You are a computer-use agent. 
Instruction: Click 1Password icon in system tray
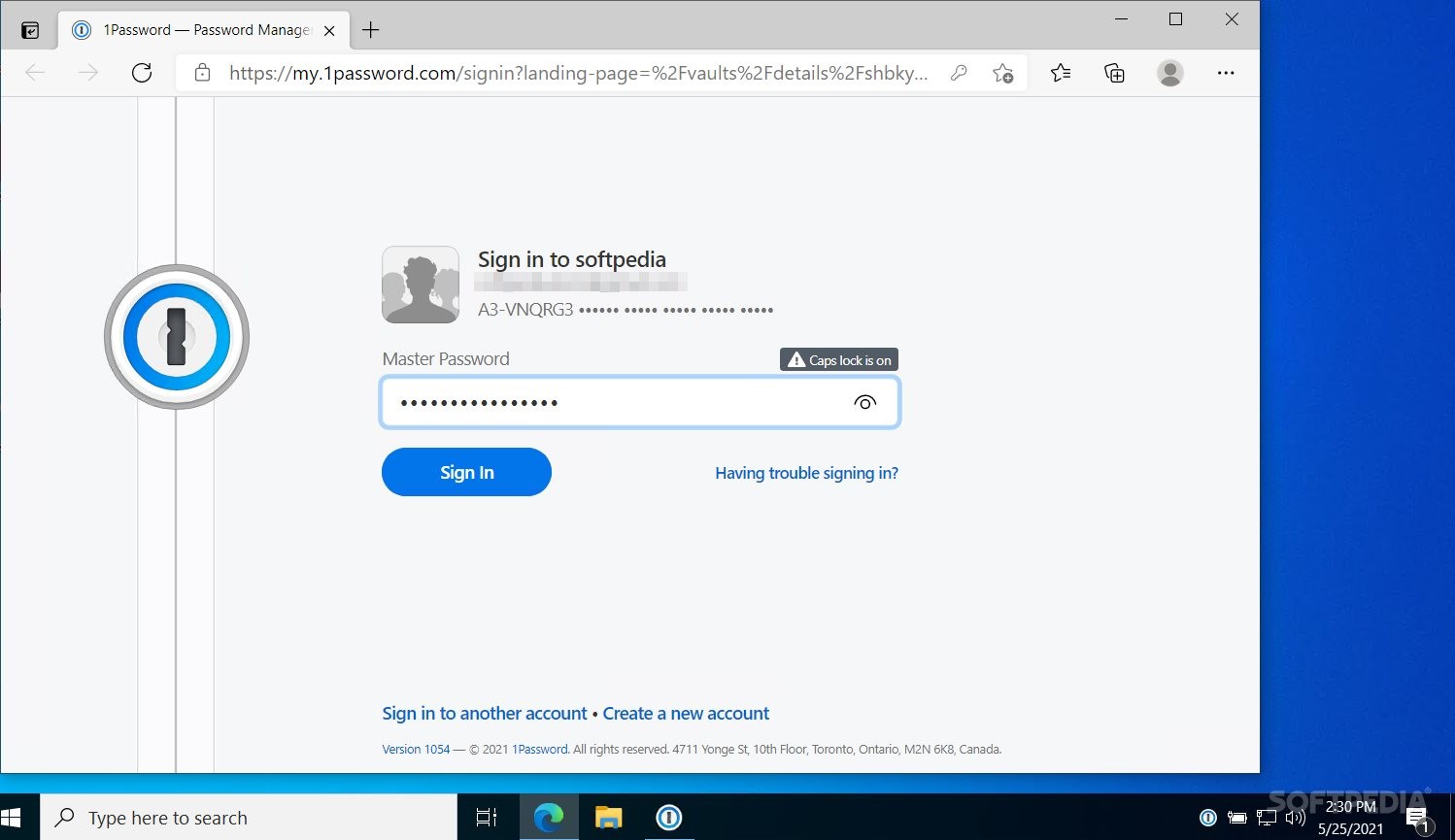(x=1208, y=818)
